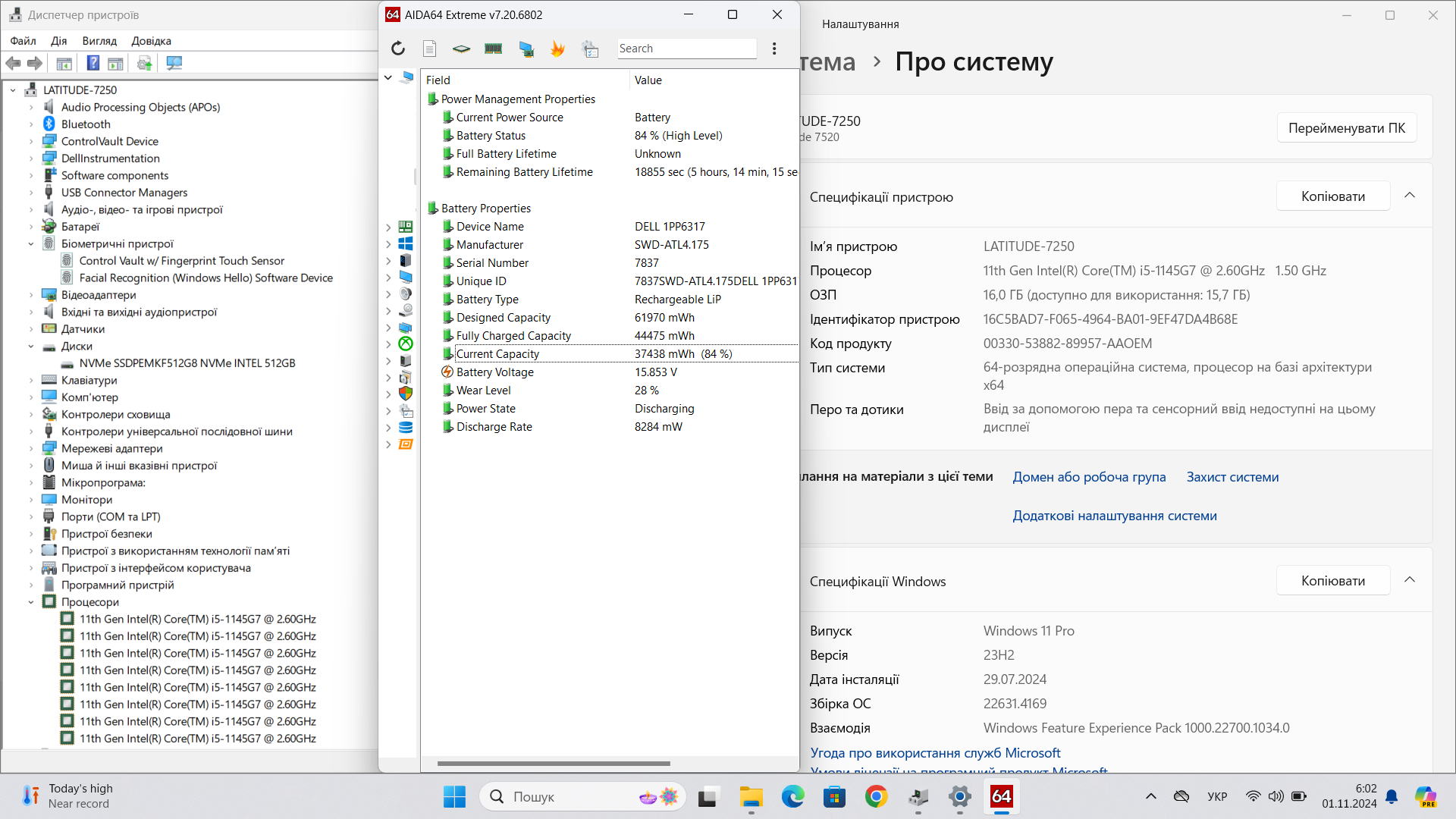The image size is (1456, 819).
Task: Open Microsoft Edge from the taskbar
Action: tap(792, 797)
